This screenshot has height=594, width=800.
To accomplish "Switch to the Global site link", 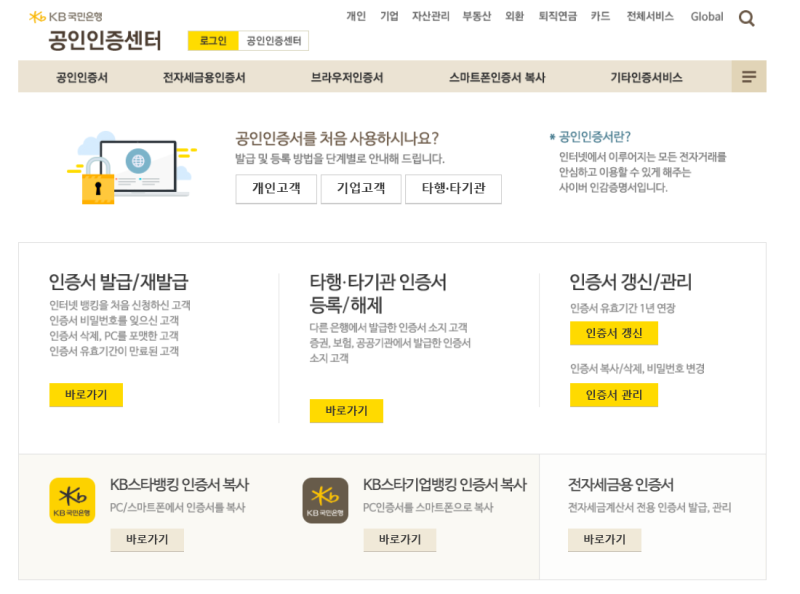I will (707, 17).
